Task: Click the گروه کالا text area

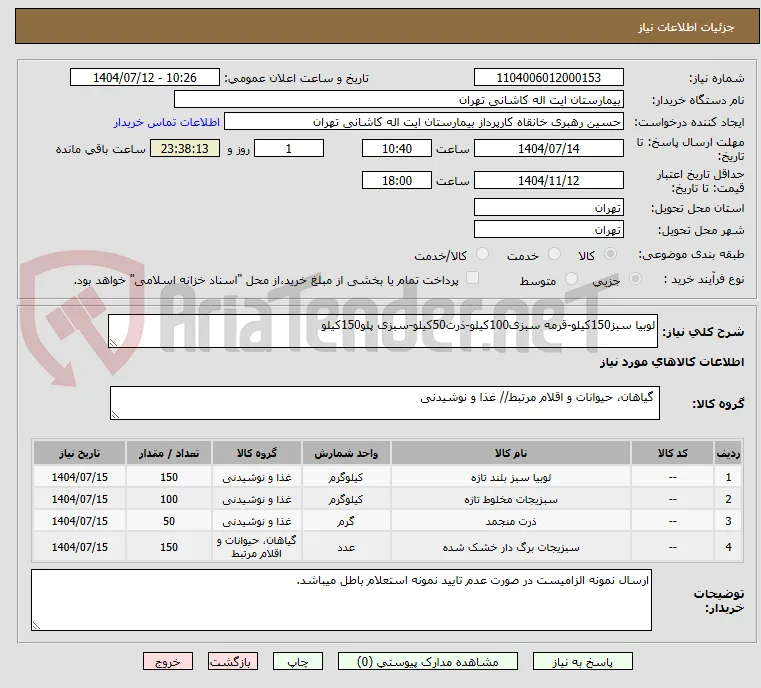Action: (x=384, y=403)
